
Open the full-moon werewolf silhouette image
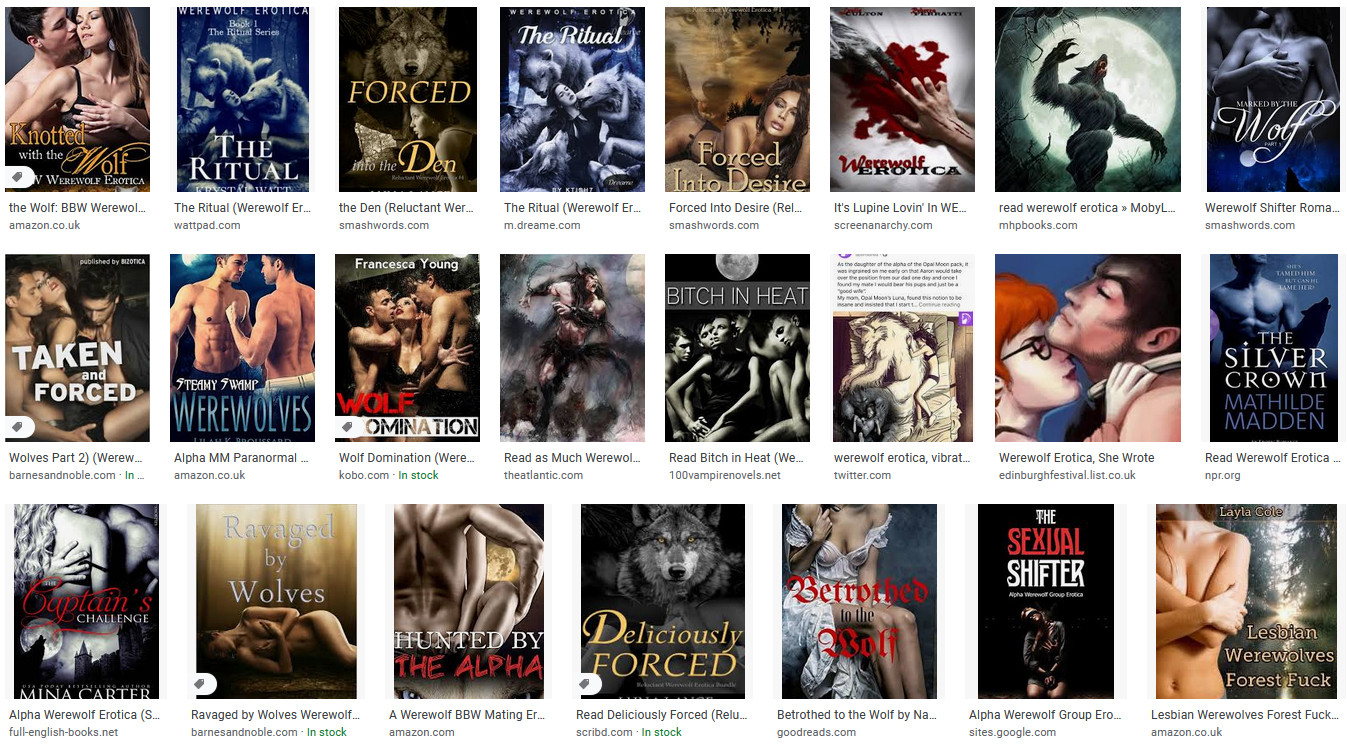(x=1087, y=99)
